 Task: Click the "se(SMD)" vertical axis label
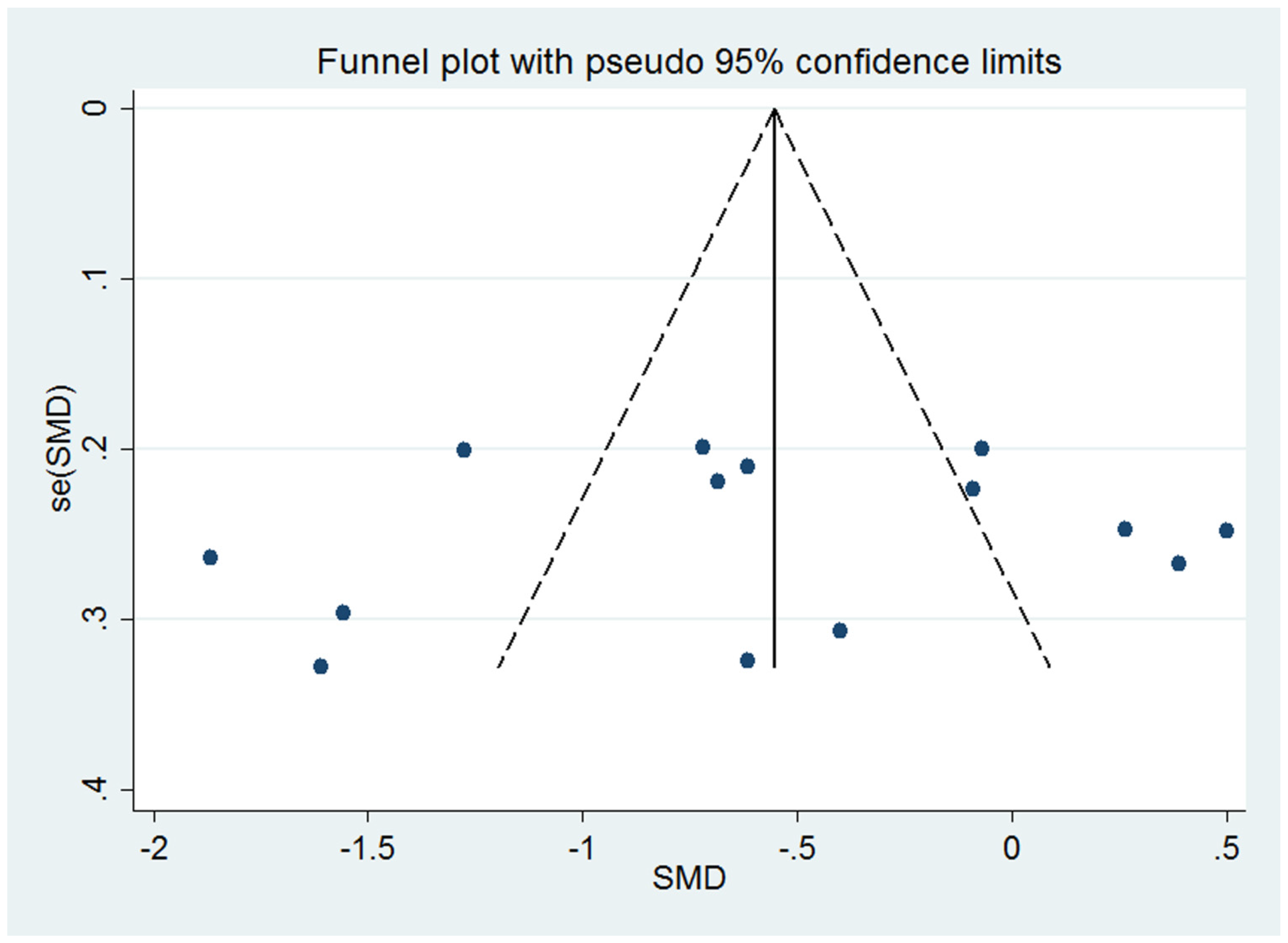point(62,449)
